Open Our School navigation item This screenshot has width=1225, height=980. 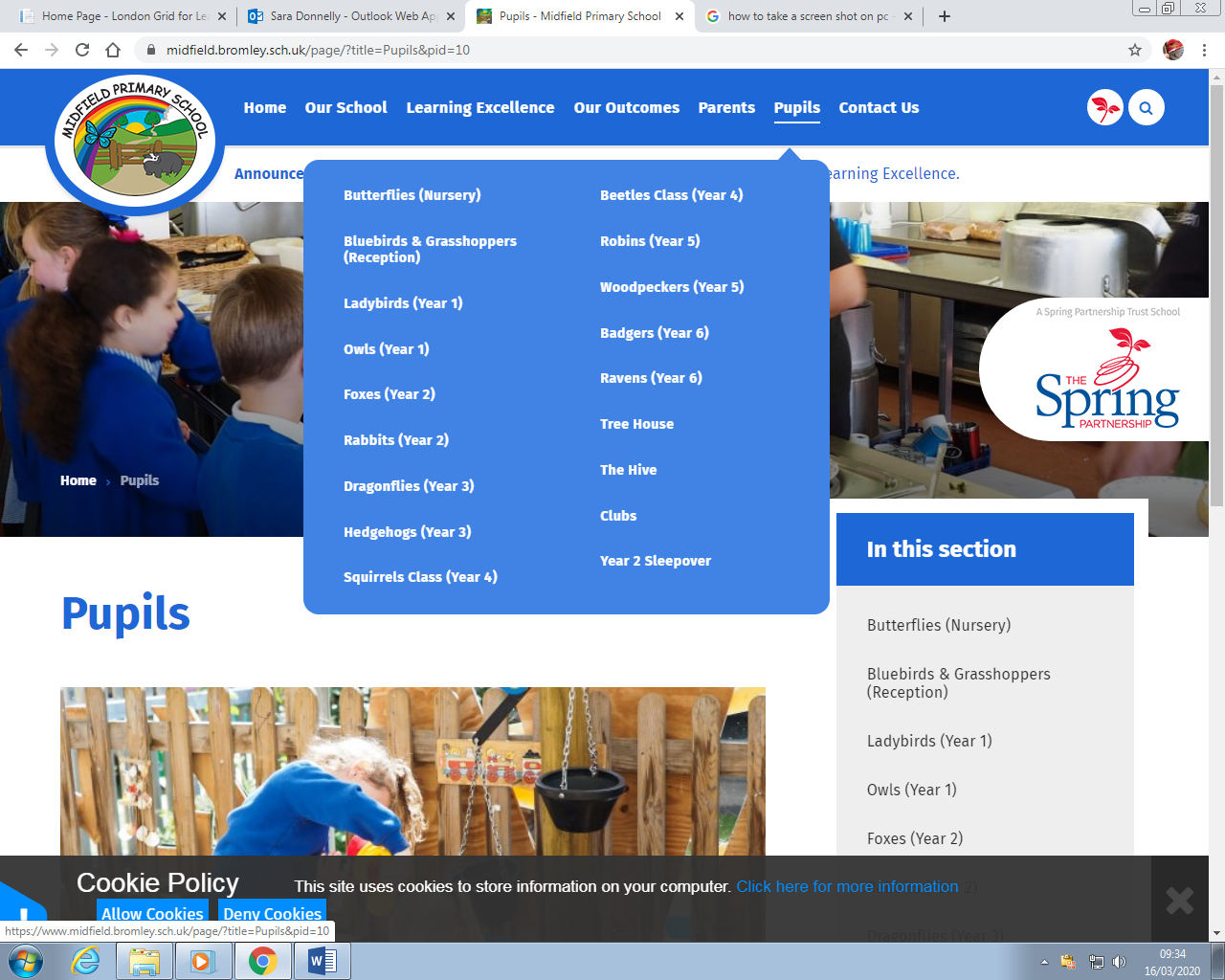click(x=345, y=108)
